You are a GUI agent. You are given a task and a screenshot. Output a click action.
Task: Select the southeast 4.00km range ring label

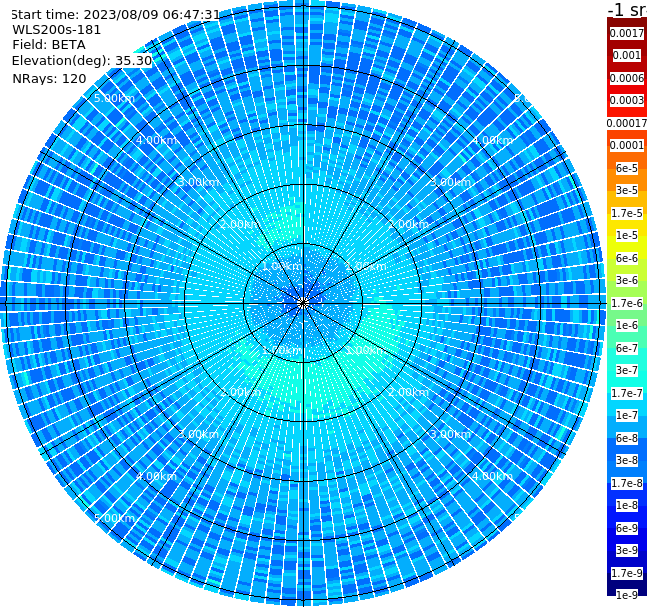pos(493,476)
